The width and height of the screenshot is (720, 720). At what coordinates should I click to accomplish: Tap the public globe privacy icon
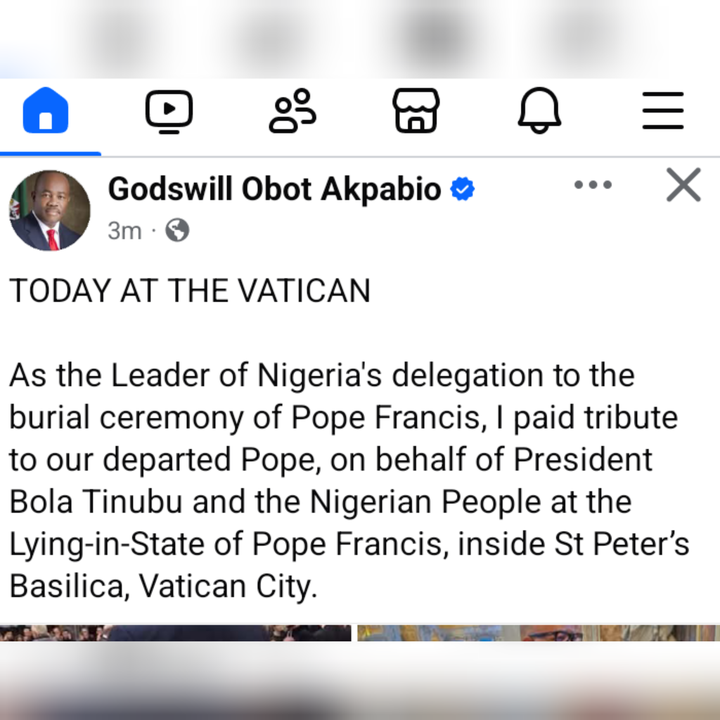(177, 230)
